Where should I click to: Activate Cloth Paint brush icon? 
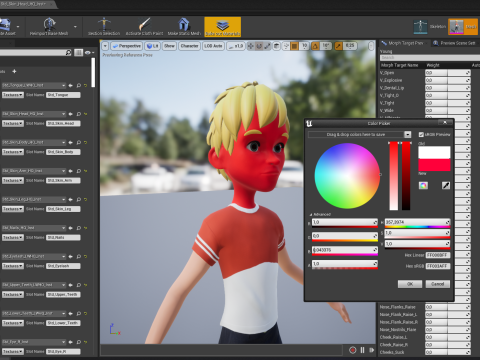[144, 24]
